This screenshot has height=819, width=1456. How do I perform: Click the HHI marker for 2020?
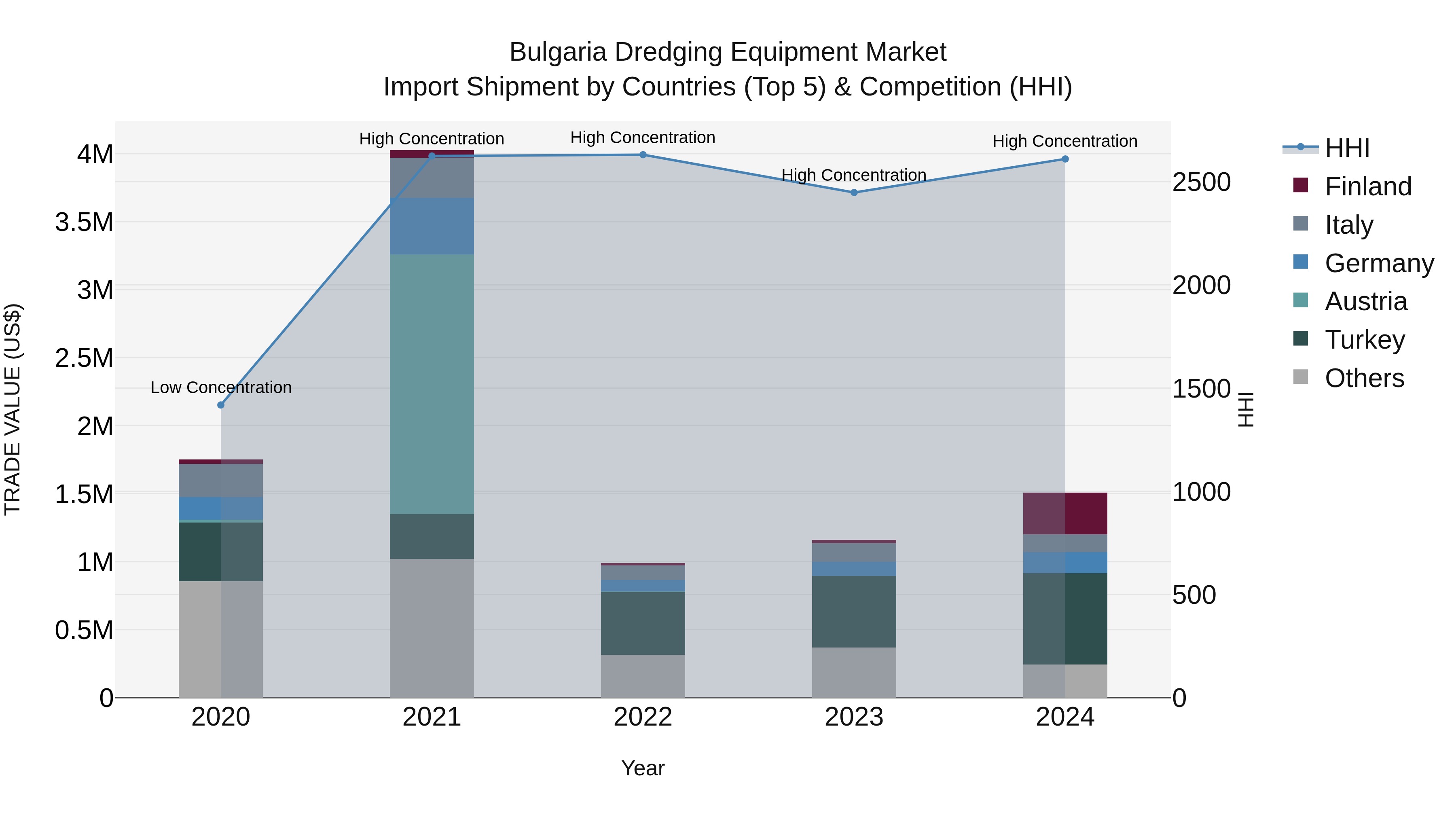pyautogui.click(x=221, y=405)
